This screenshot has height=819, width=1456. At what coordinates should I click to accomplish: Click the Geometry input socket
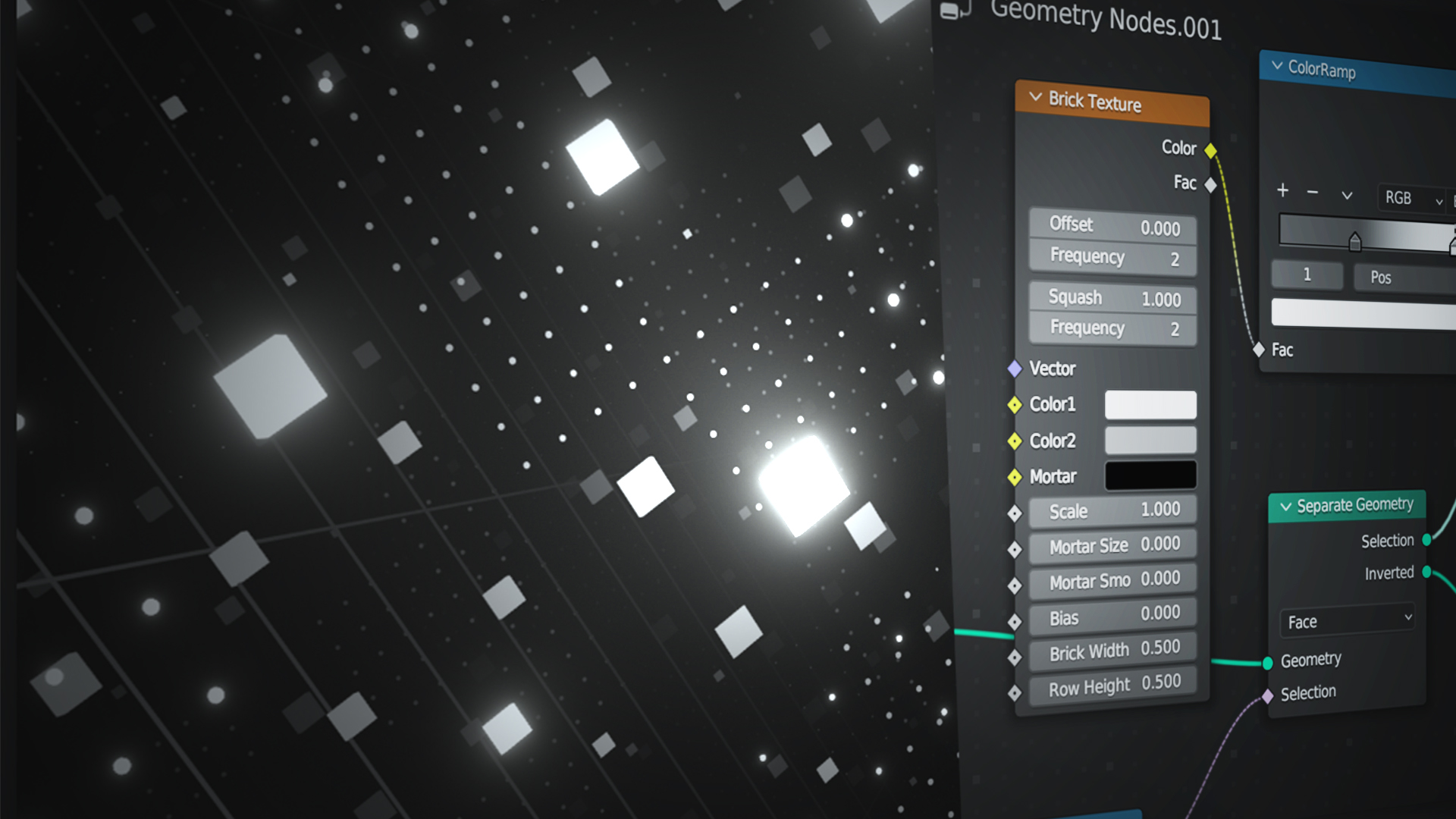pyautogui.click(x=1267, y=663)
